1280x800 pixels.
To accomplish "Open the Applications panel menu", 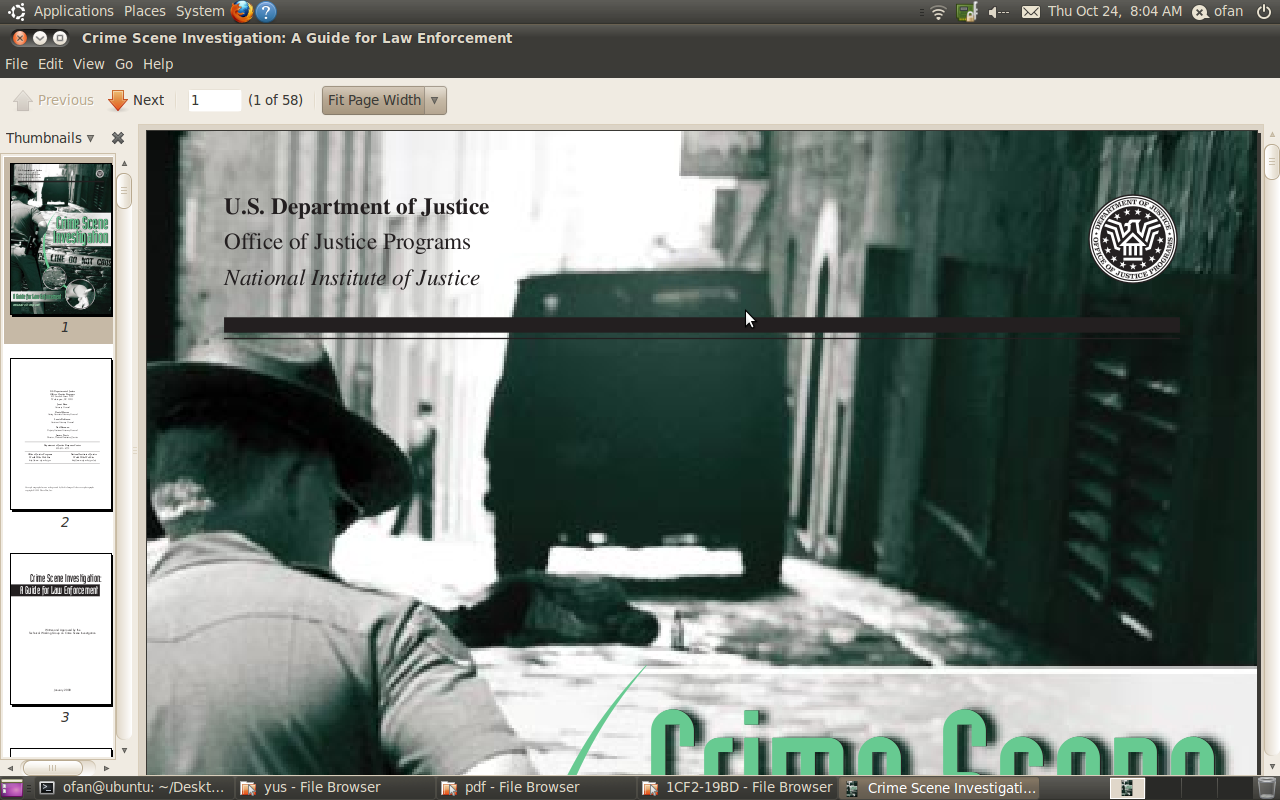I will [74, 12].
